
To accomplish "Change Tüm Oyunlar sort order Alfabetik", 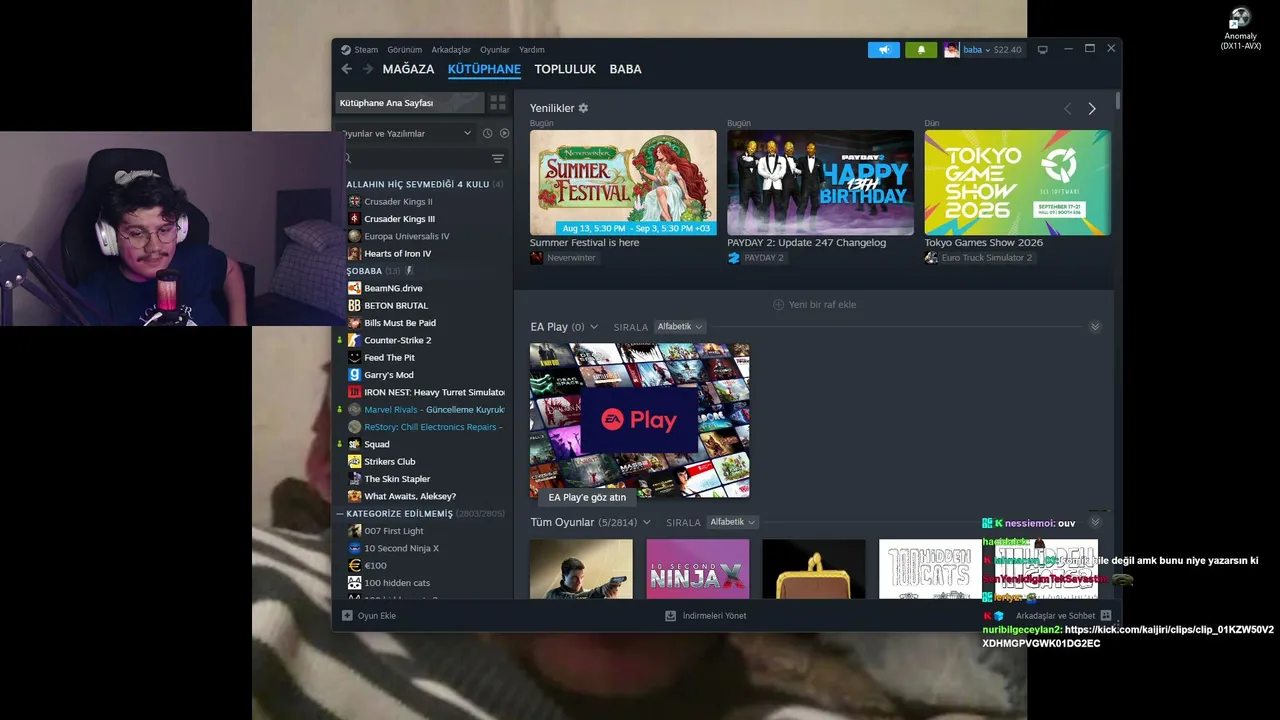I will click(x=732, y=522).
